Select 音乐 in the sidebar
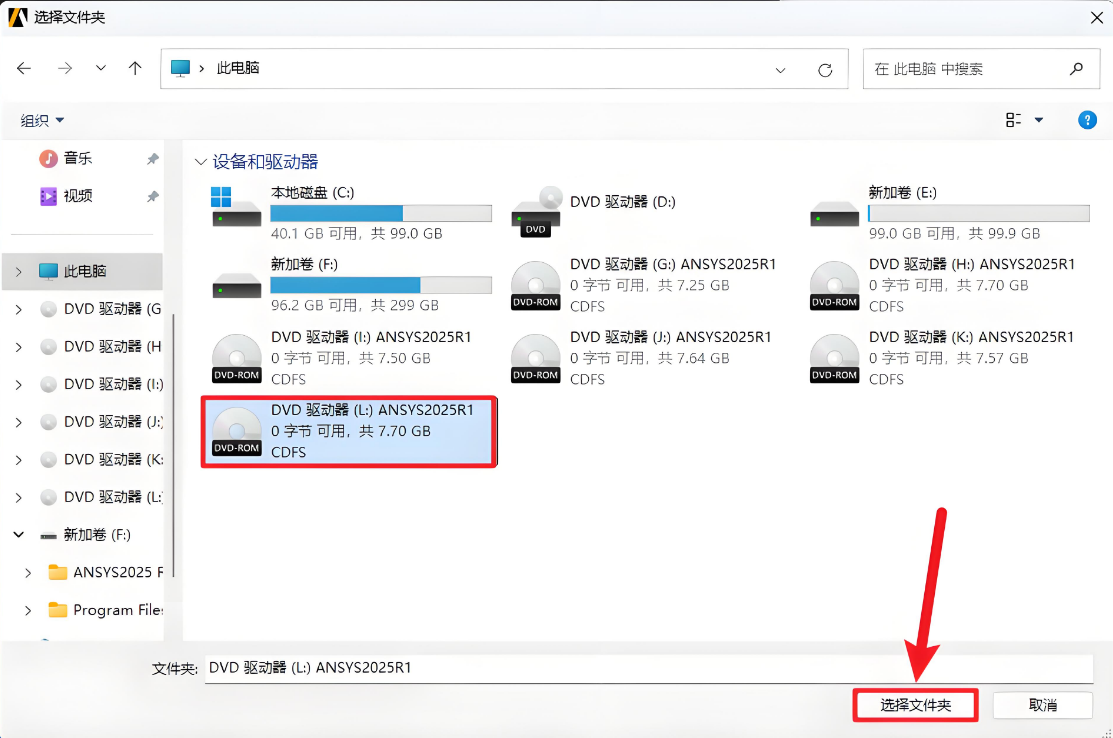1113x738 pixels. point(78,158)
